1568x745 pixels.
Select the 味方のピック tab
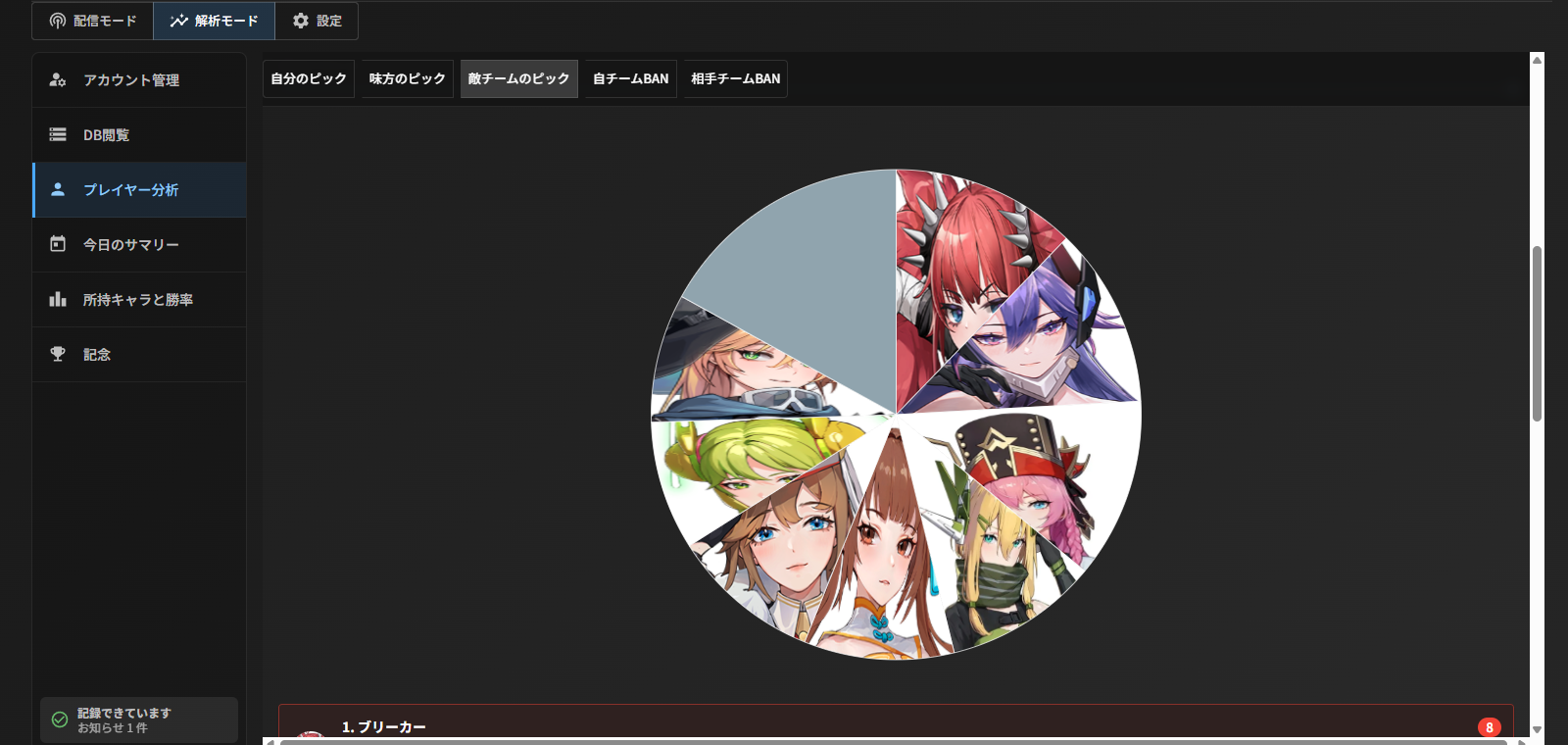[408, 78]
